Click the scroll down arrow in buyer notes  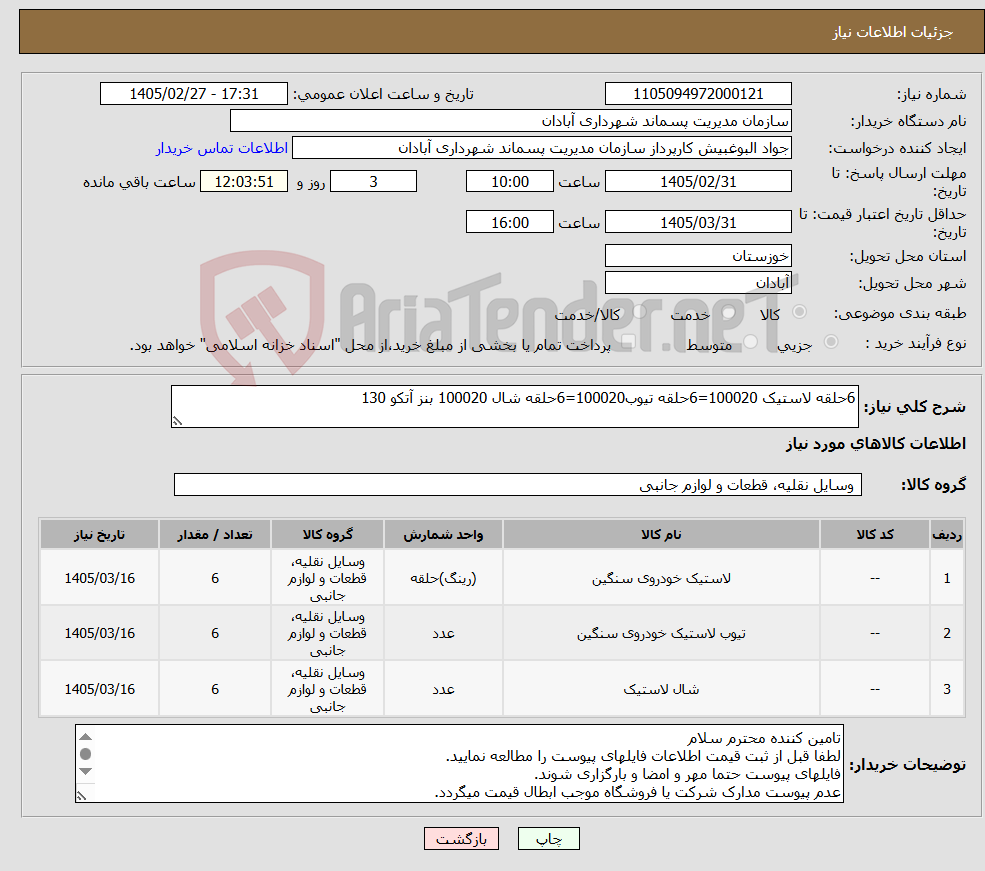pos(86,771)
